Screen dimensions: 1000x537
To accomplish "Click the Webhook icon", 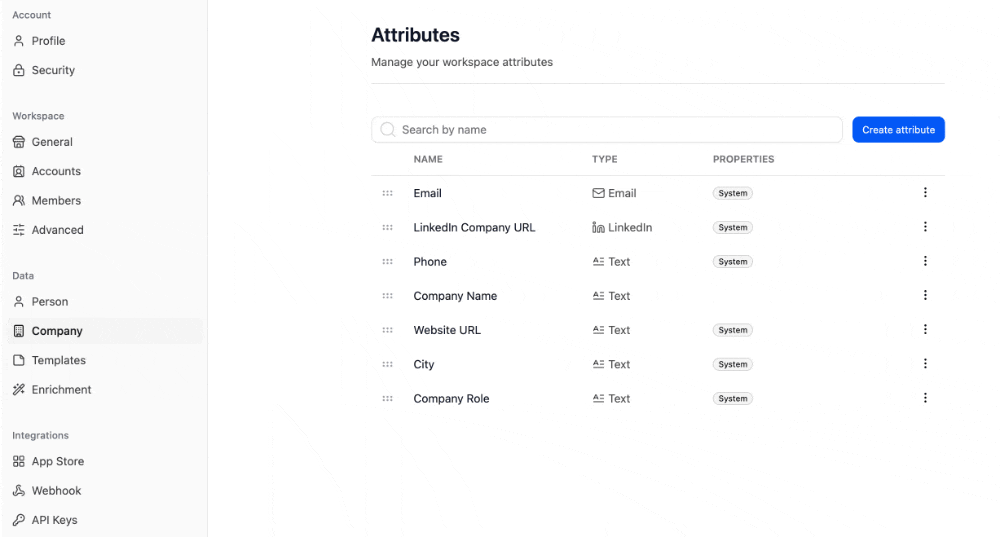I will 18,490.
